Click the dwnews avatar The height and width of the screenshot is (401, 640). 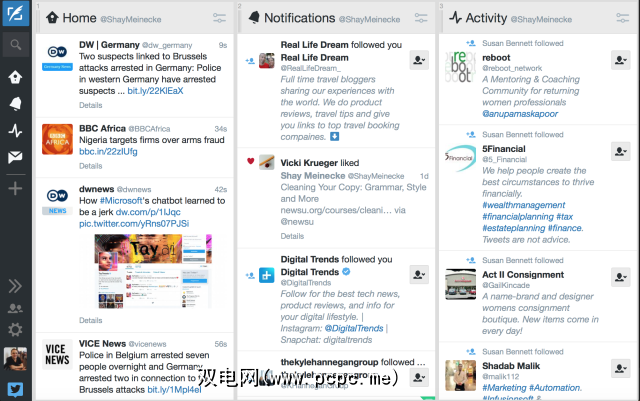tap(58, 200)
